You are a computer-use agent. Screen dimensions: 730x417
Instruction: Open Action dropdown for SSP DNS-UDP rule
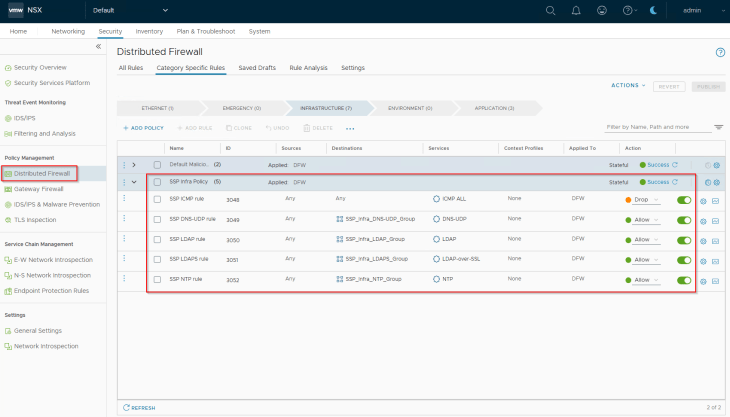pos(646,220)
